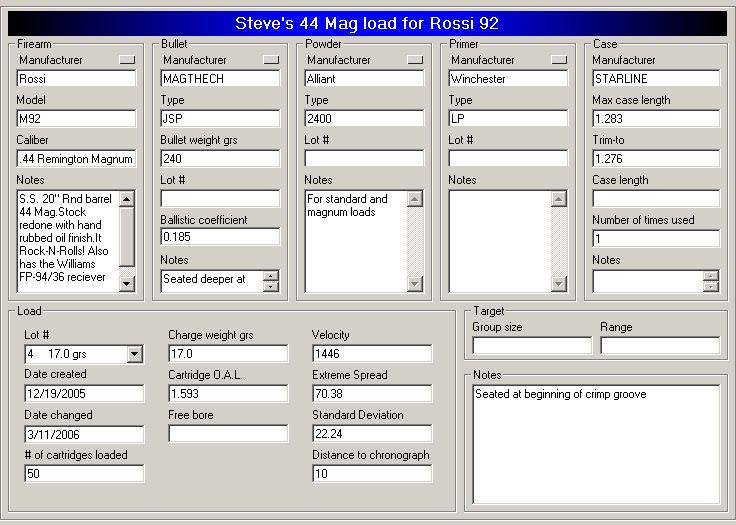Click Cartridge O.A.L. field 1.593
The image size is (736, 525).
click(228, 394)
